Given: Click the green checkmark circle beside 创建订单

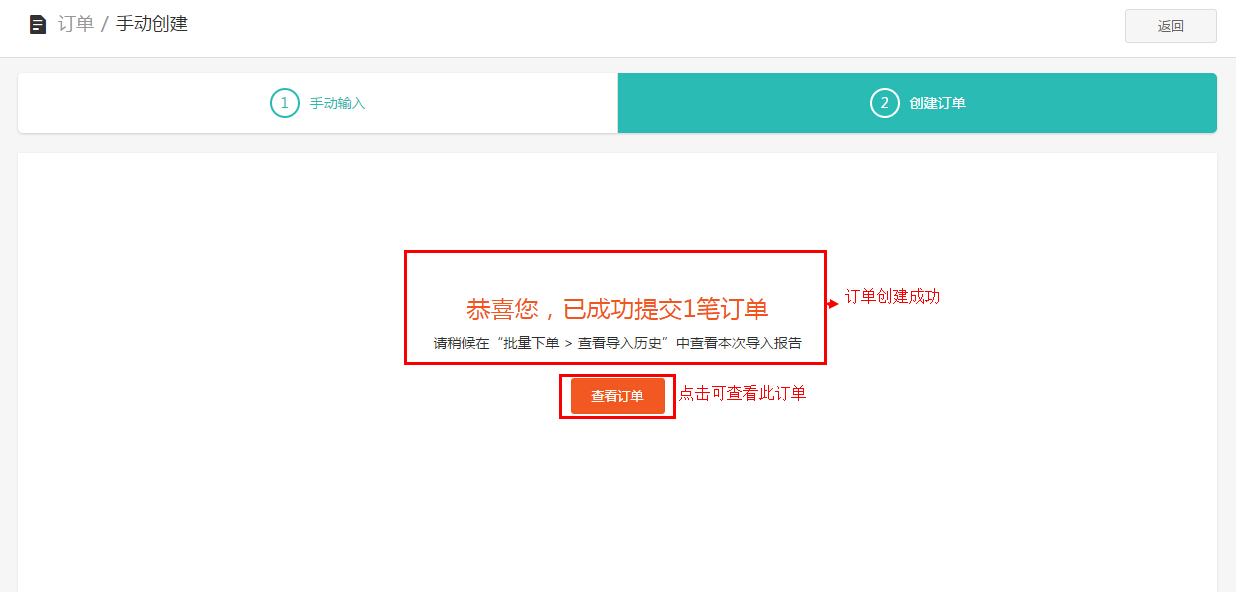Looking at the screenshot, I should pos(884,103).
